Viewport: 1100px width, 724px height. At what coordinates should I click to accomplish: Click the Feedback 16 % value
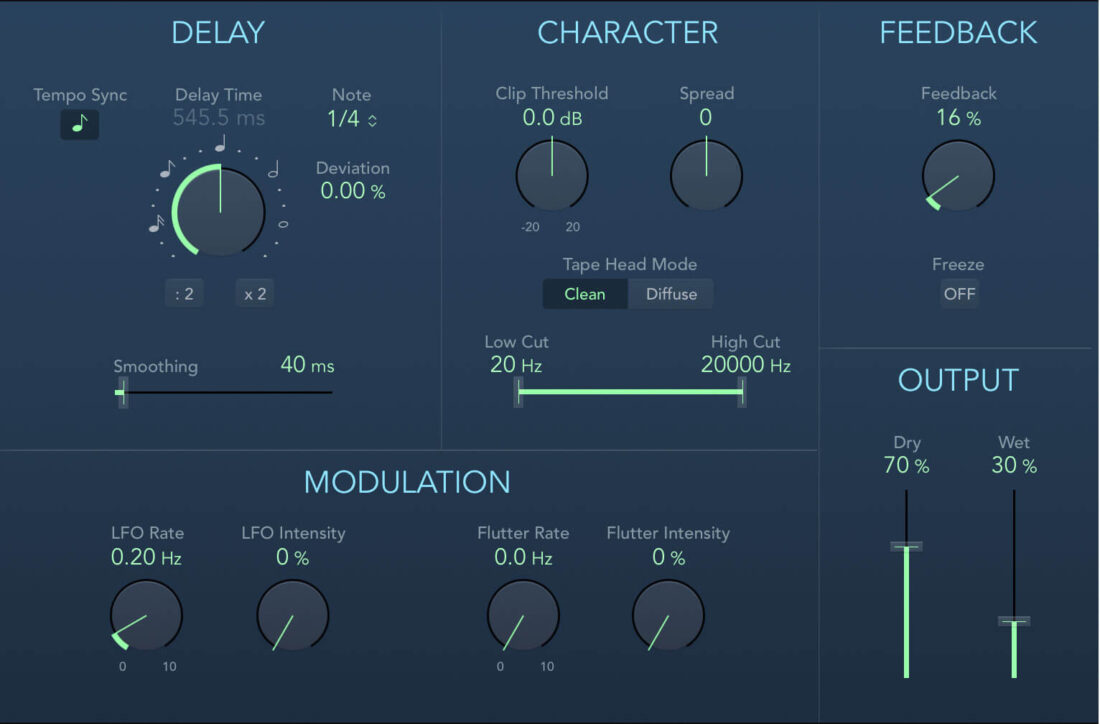pos(958,118)
